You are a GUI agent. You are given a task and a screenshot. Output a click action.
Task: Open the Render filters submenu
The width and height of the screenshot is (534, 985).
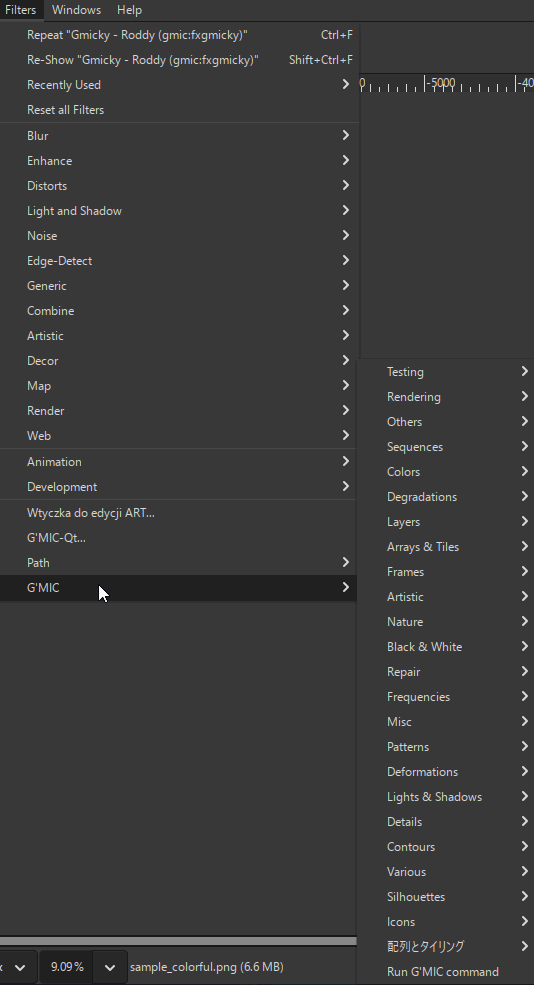(x=178, y=411)
